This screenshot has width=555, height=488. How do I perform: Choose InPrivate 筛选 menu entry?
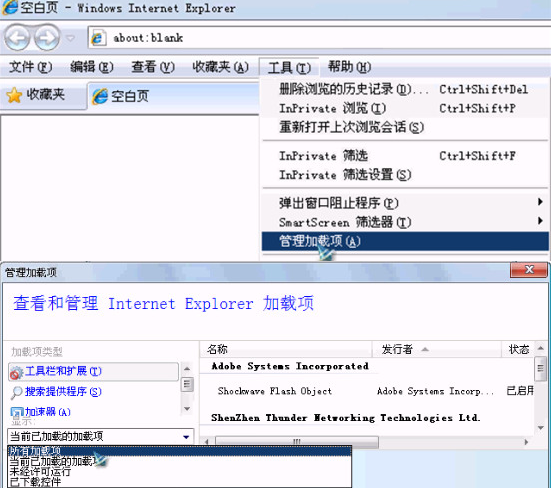click(405, 156)
